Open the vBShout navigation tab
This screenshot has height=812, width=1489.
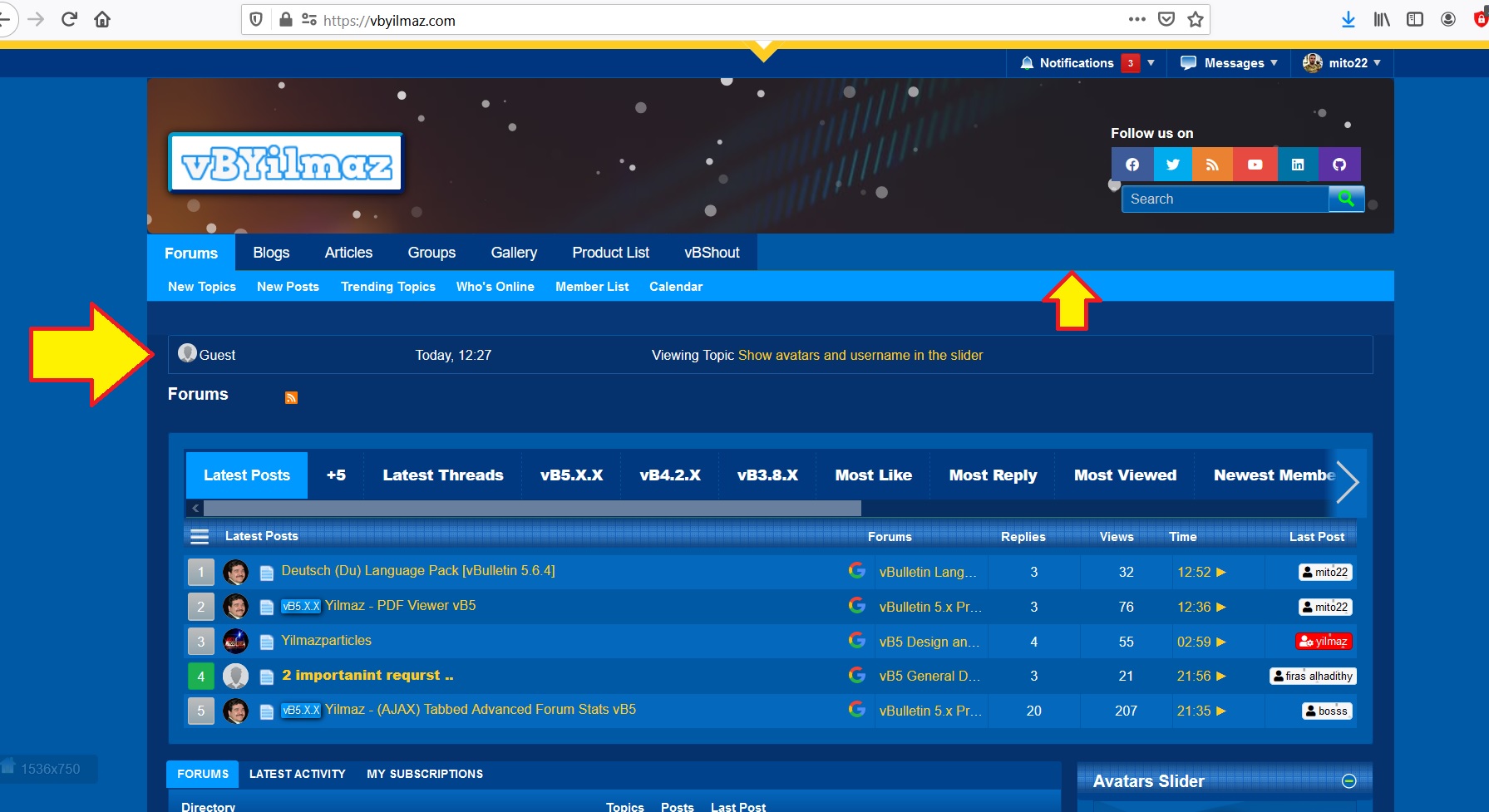712,253
